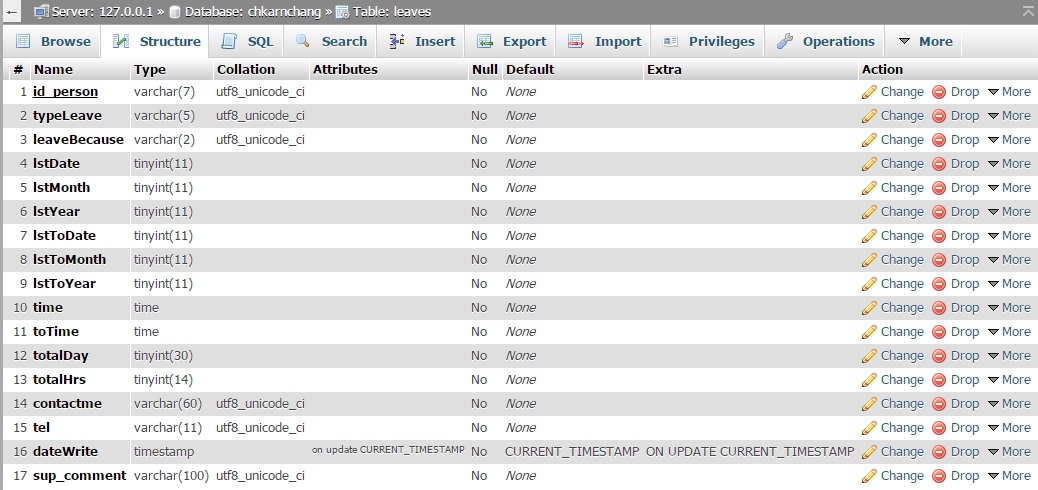This screenshot has width=1038, height=490.
Task: Click the red Drop icon for lstYear
Action: coord(939,212)
